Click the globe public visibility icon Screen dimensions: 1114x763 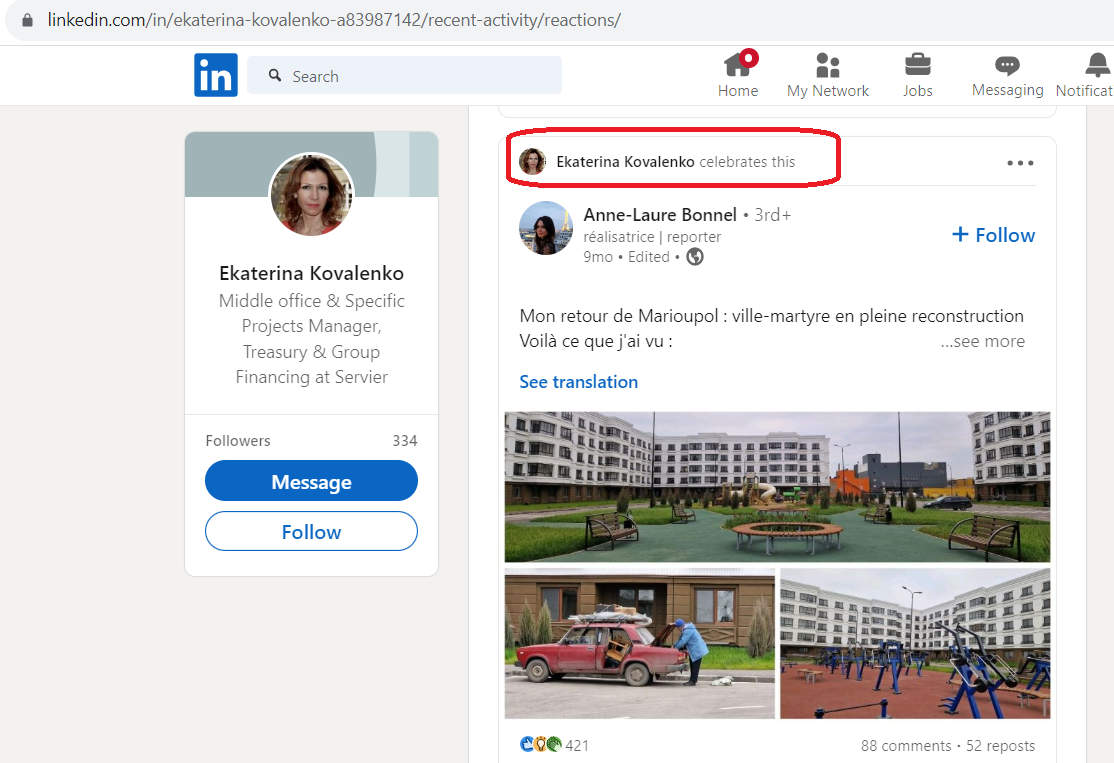(x=695, y=256)
